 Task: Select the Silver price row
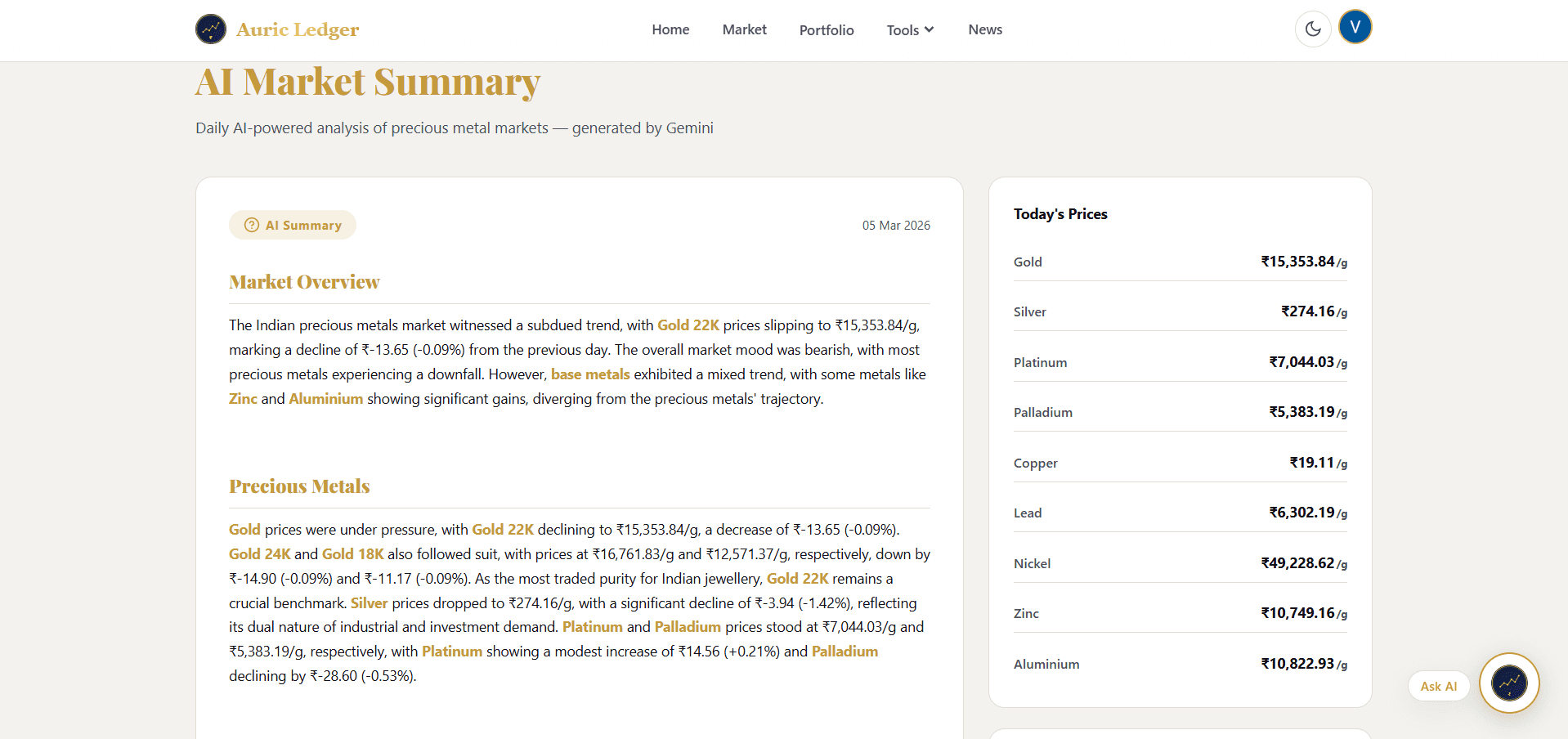(x=1180, y=311)
